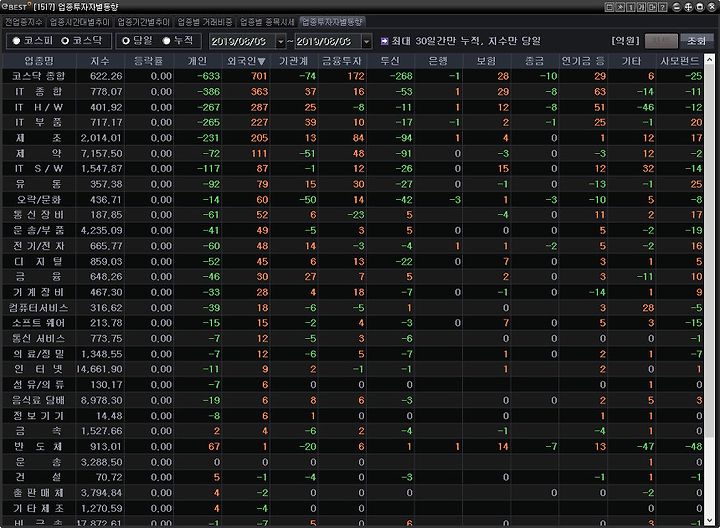Open help with the question mark icon
This screenshot has width=720, height=528.
[x=662, y=7]
